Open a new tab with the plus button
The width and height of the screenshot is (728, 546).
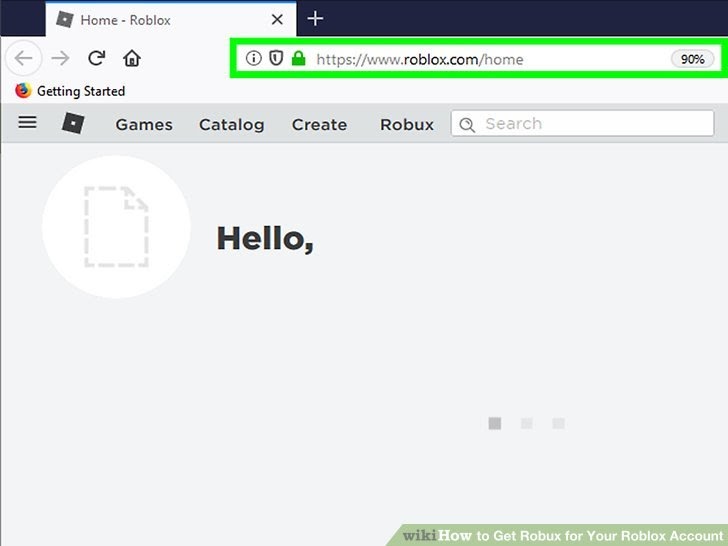[315, 19]
